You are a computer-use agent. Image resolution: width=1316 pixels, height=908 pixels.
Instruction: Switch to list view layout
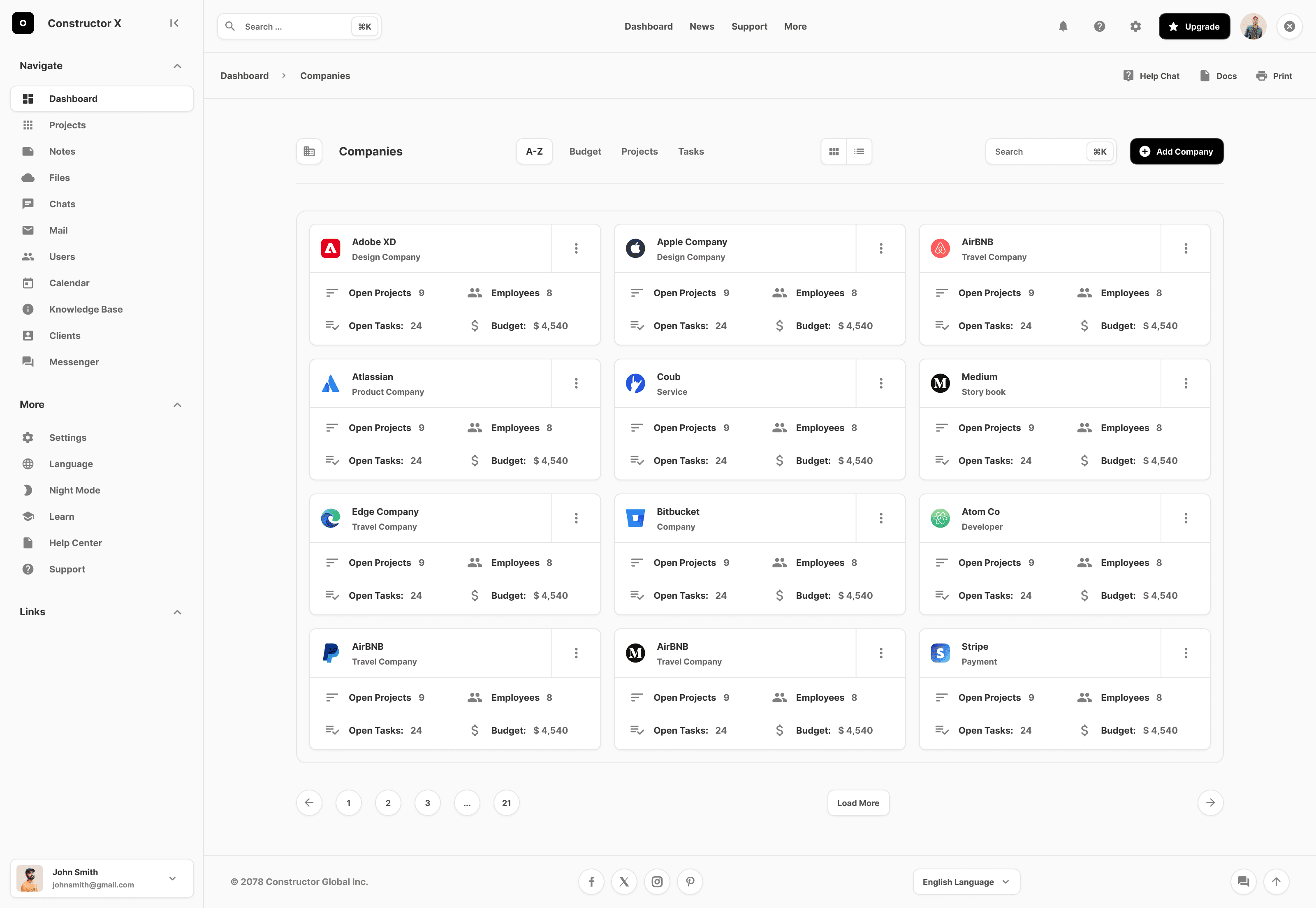point(859,151)
